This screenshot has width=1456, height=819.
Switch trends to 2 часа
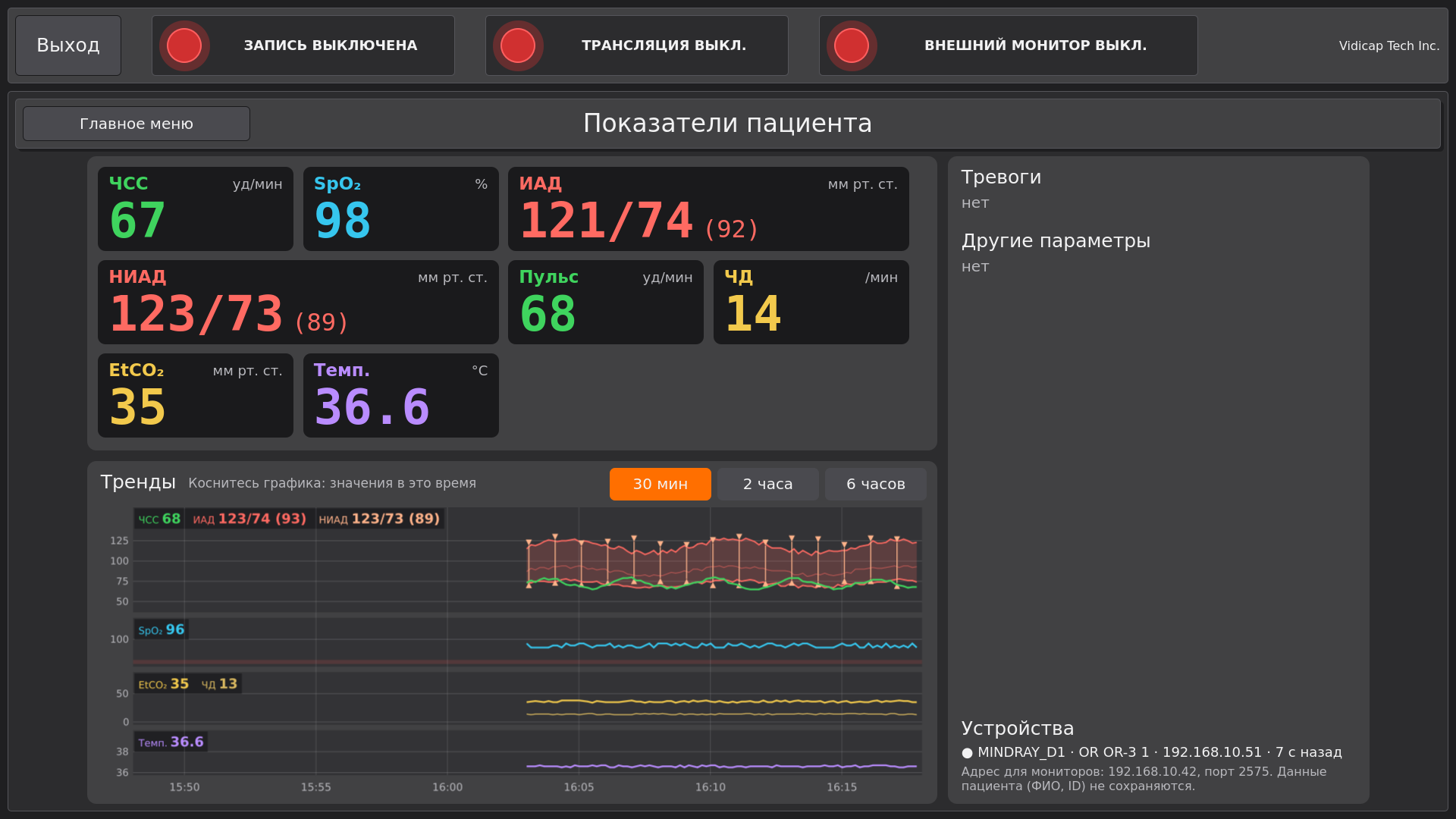click(768, 484)
